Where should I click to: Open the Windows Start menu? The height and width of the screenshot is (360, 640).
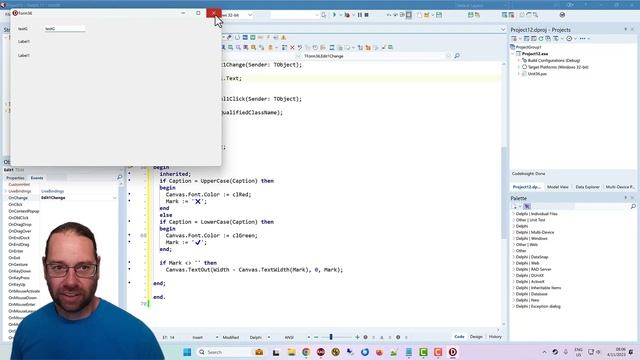point(187,352)
